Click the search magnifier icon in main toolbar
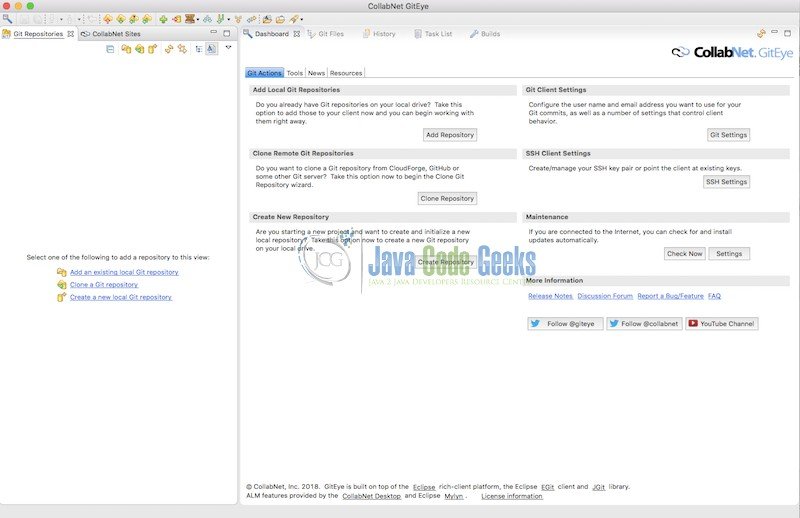This screenshot has height=518, width=800. (8, 19)
